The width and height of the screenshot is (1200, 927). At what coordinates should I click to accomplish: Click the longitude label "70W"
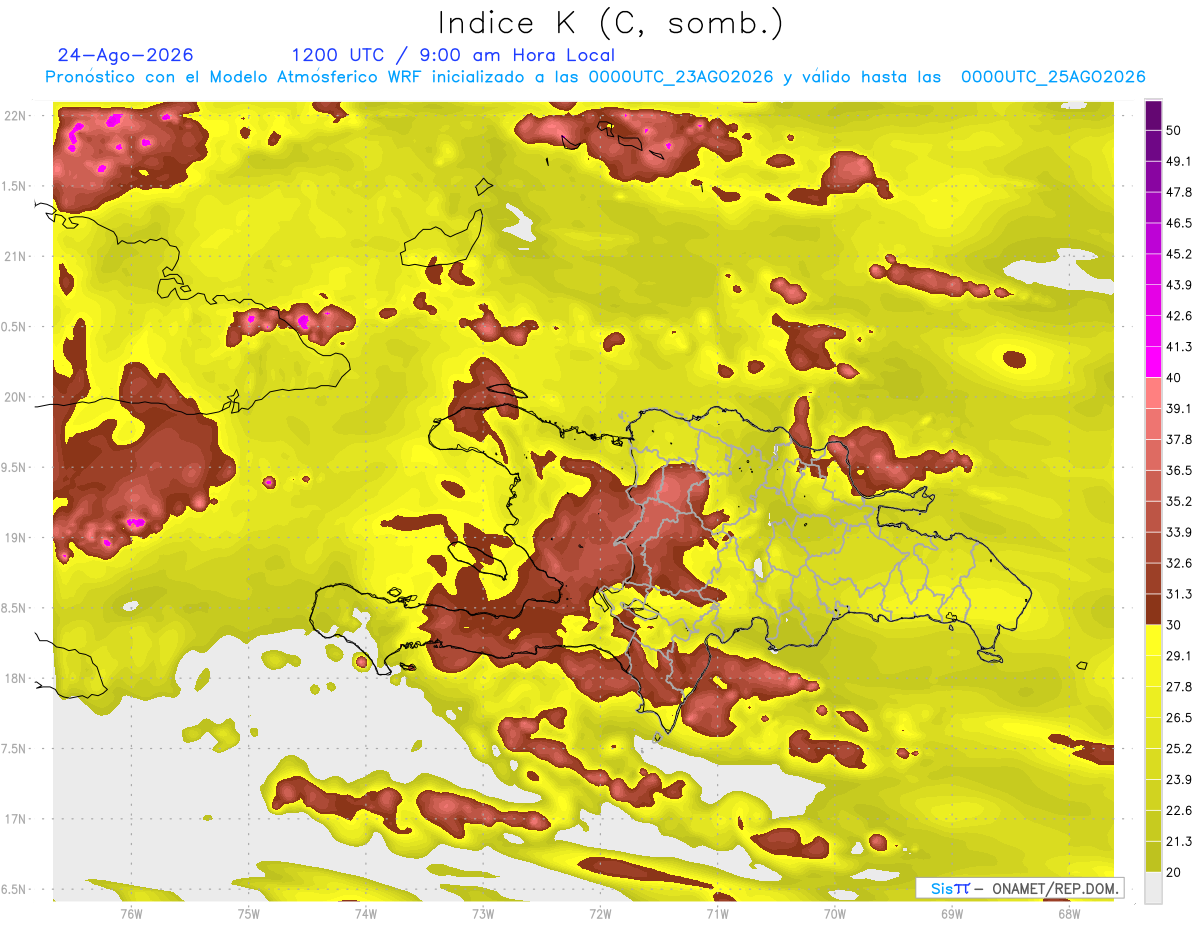click(834, 914)
